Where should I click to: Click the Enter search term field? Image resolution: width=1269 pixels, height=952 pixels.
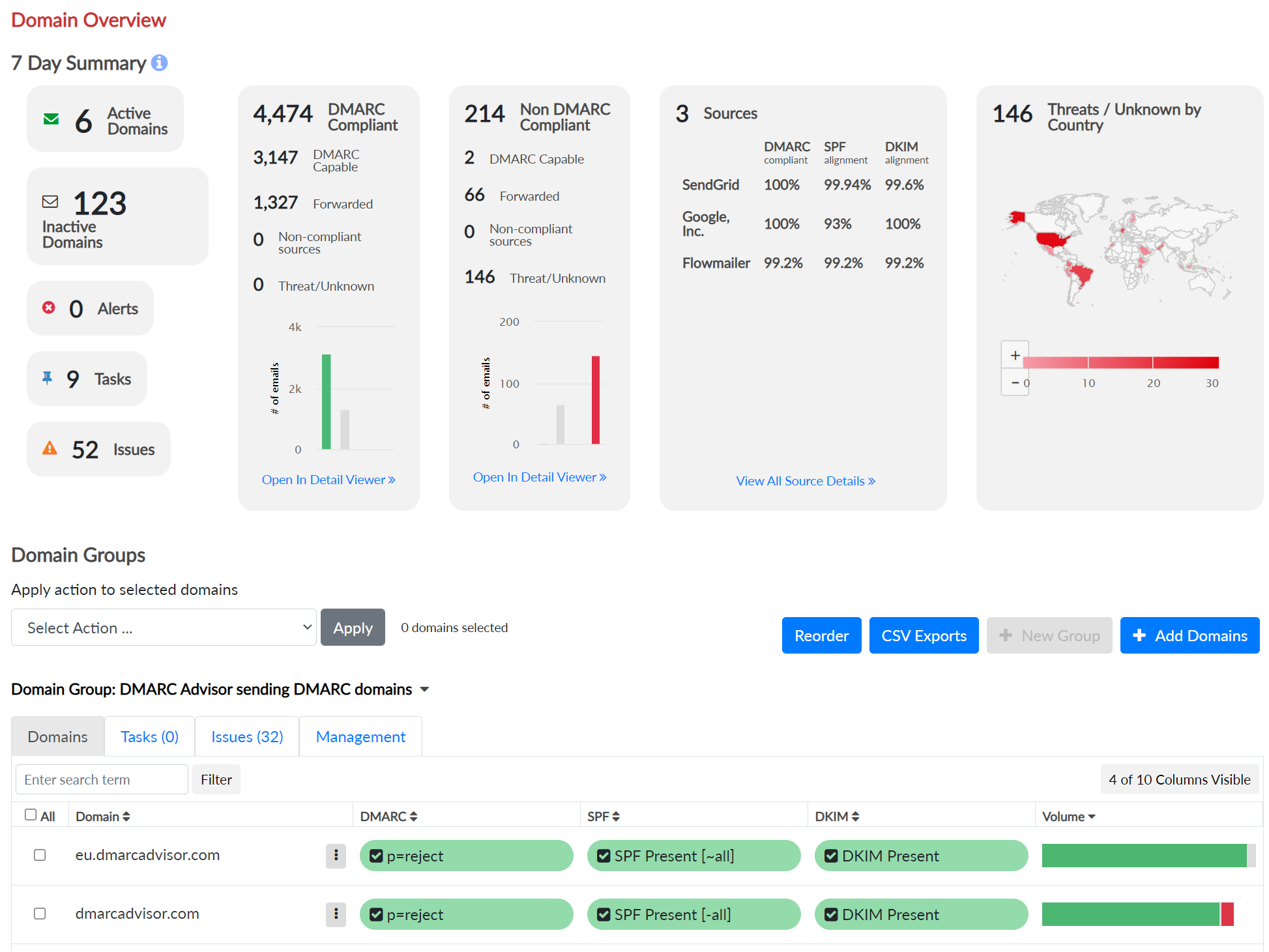pyautogui.click(x=102, y=779)
